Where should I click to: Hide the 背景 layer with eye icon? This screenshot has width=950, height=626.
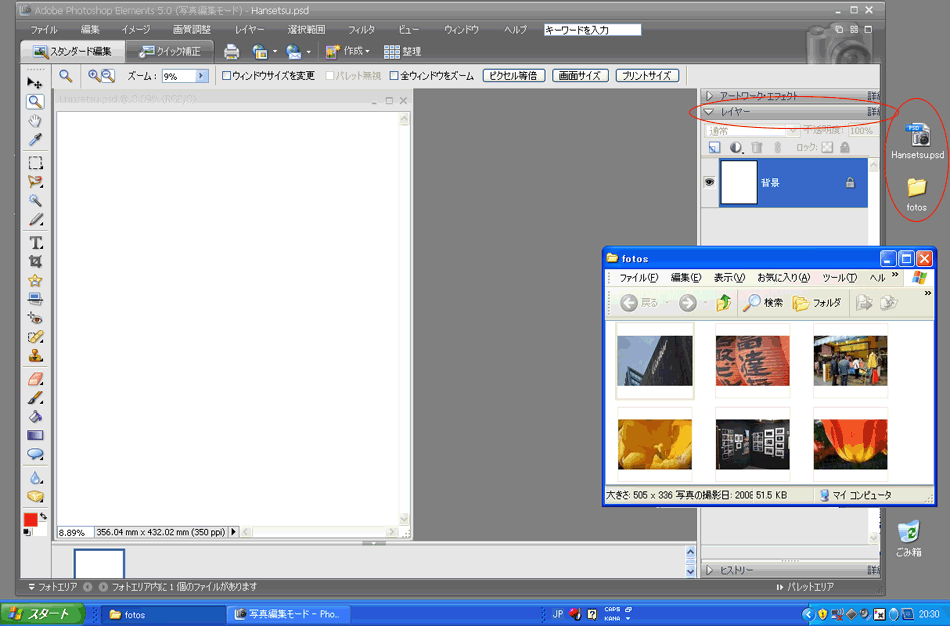pos(709,183)
